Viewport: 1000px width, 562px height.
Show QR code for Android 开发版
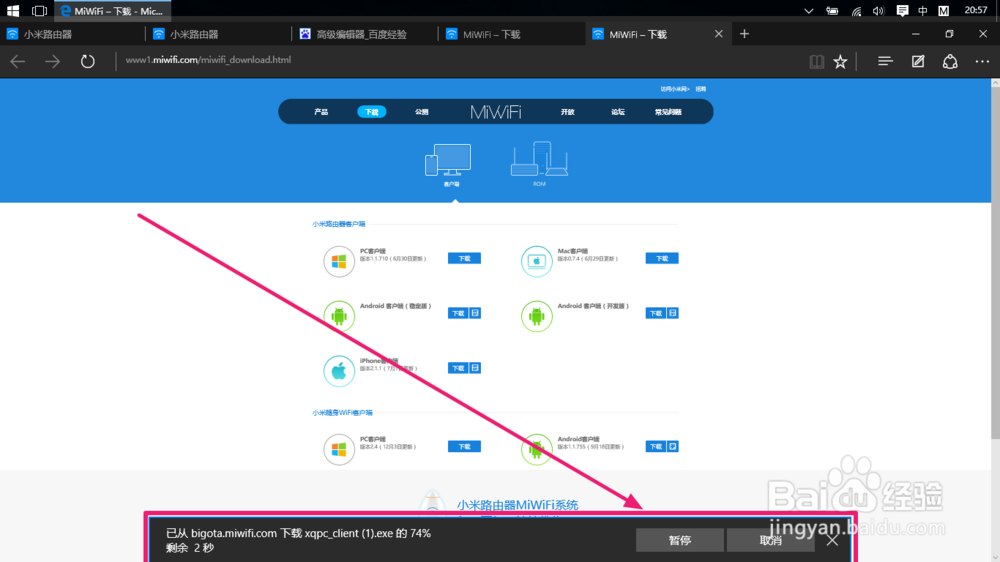tap(673, 313)
